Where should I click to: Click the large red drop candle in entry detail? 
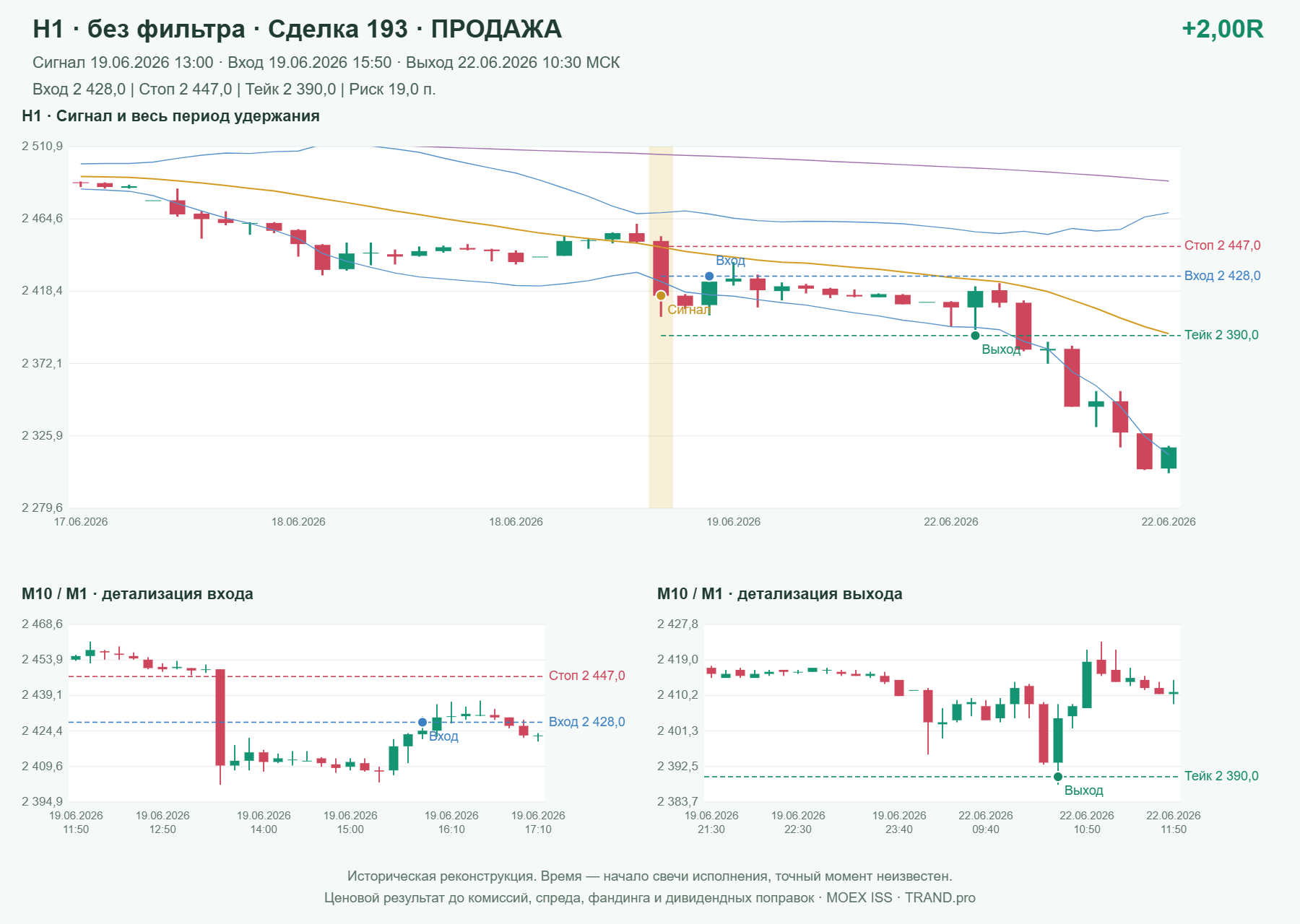(220, 717)
